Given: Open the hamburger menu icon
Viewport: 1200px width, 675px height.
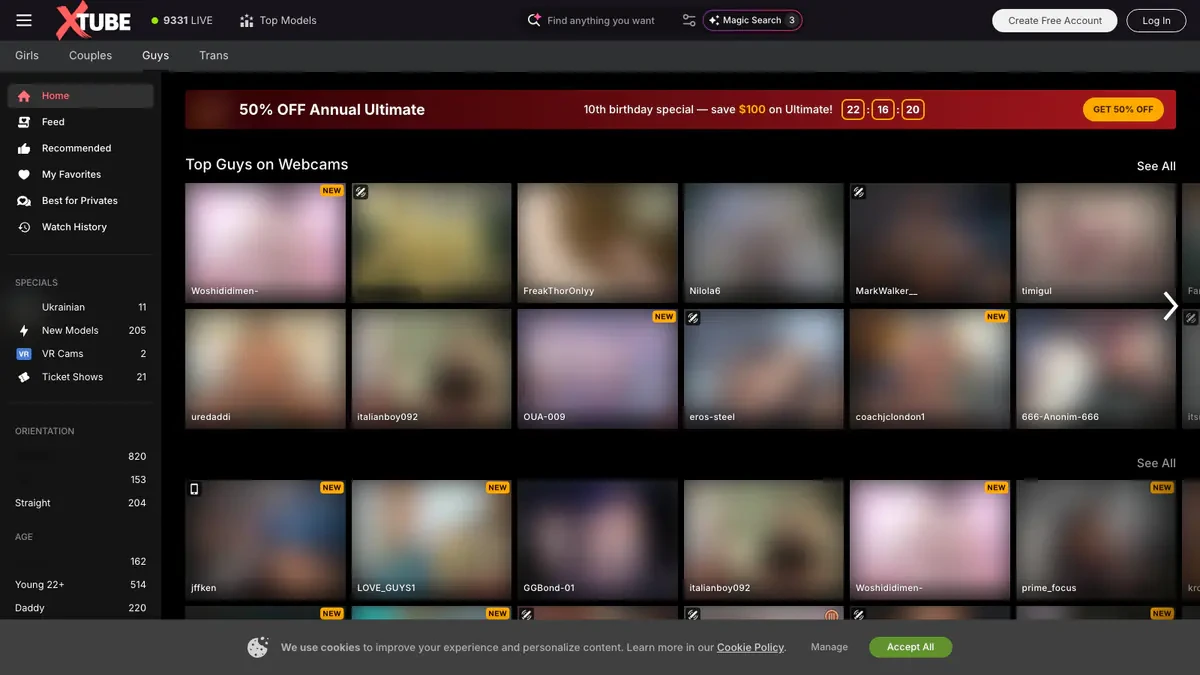Looking at the screenshot, I should click(x=24, y=20).
